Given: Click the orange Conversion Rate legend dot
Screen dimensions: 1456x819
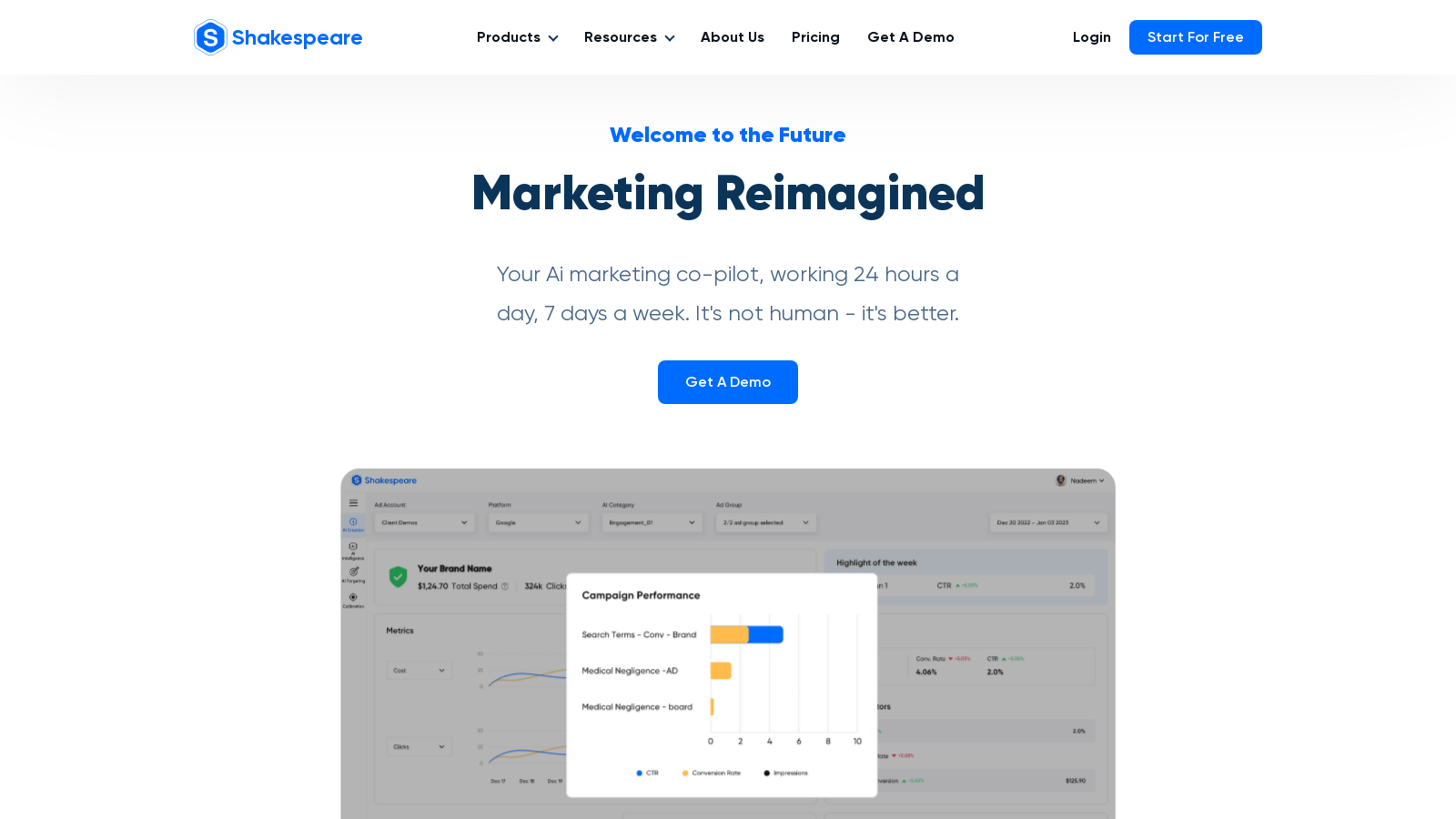Looking at the screenshot, I should pyautogui.click(x=685, y=773).
